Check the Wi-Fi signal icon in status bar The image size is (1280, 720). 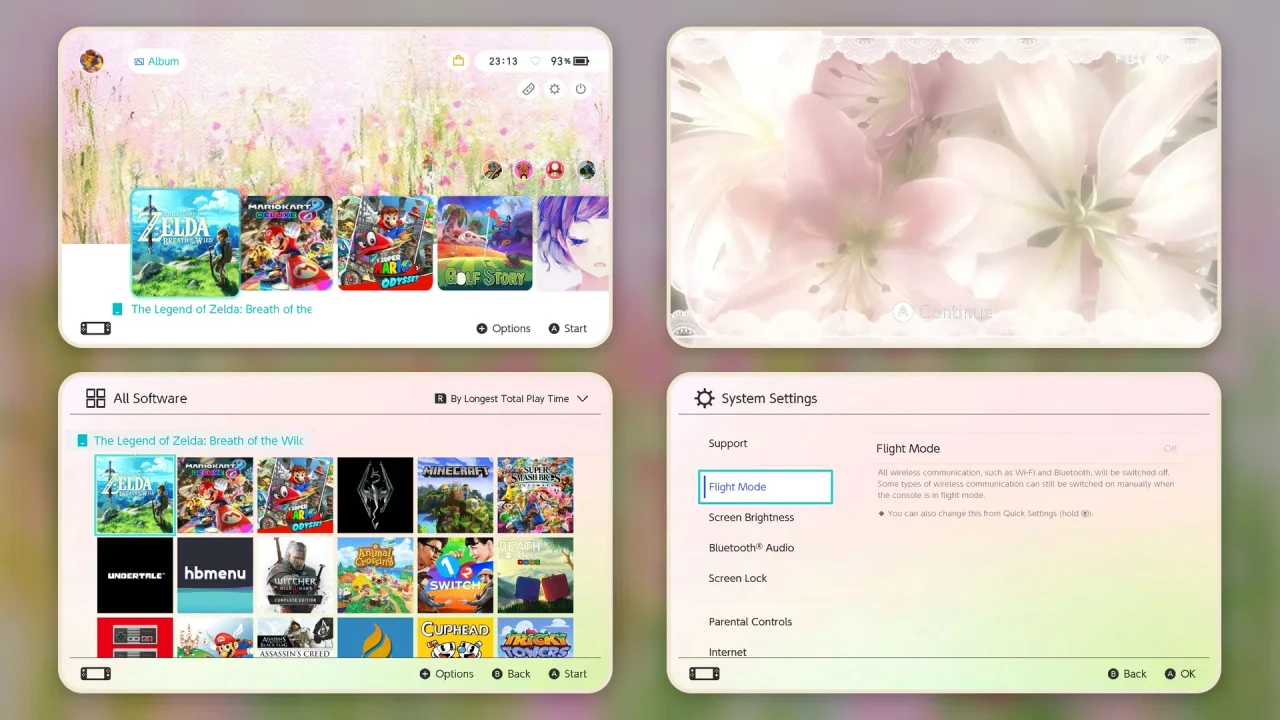pyautogui.click(x=535, y=61)
